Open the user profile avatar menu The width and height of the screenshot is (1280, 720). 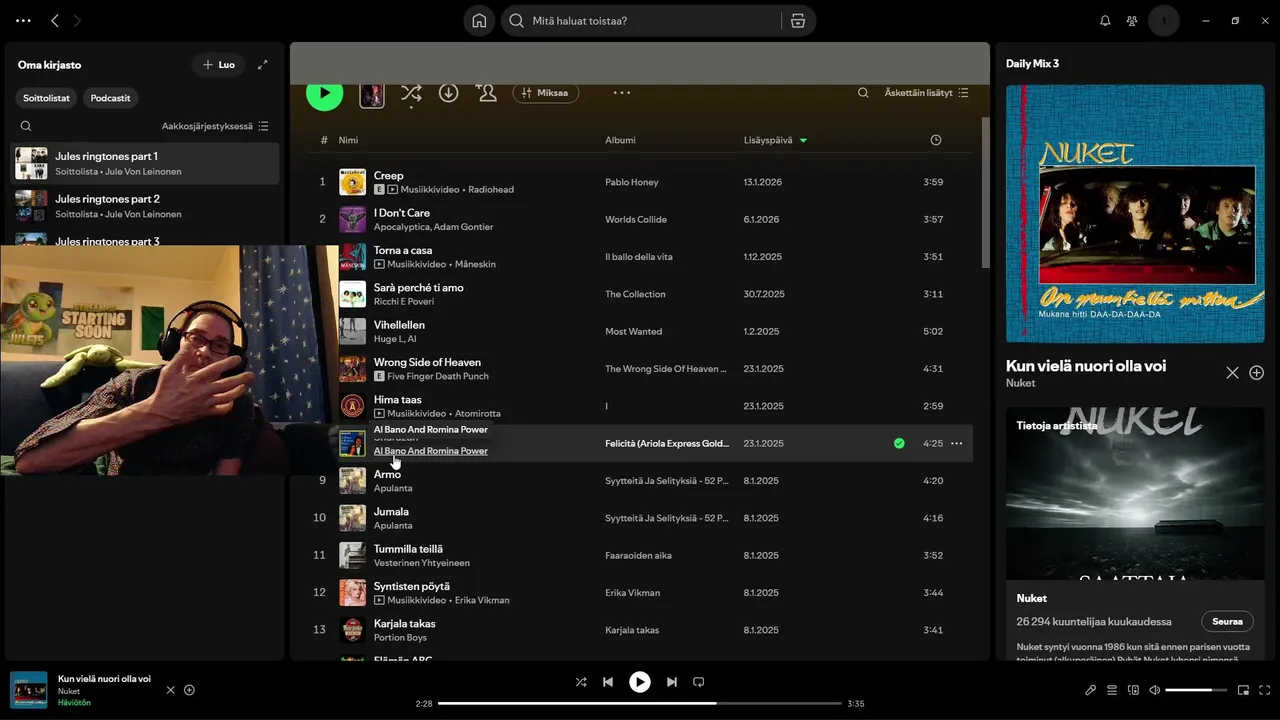1164,21
